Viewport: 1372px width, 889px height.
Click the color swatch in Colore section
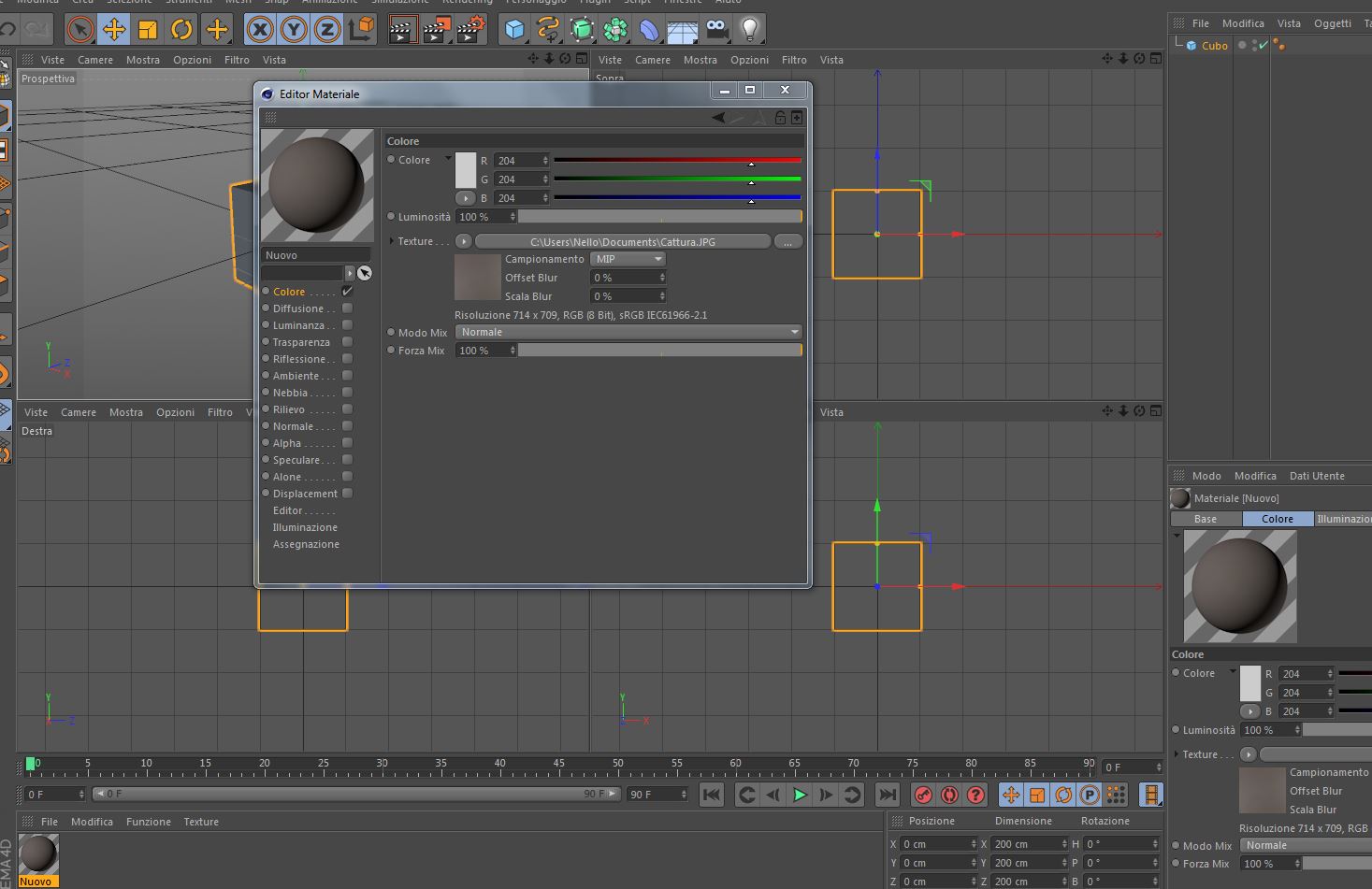tap(466, 170)
